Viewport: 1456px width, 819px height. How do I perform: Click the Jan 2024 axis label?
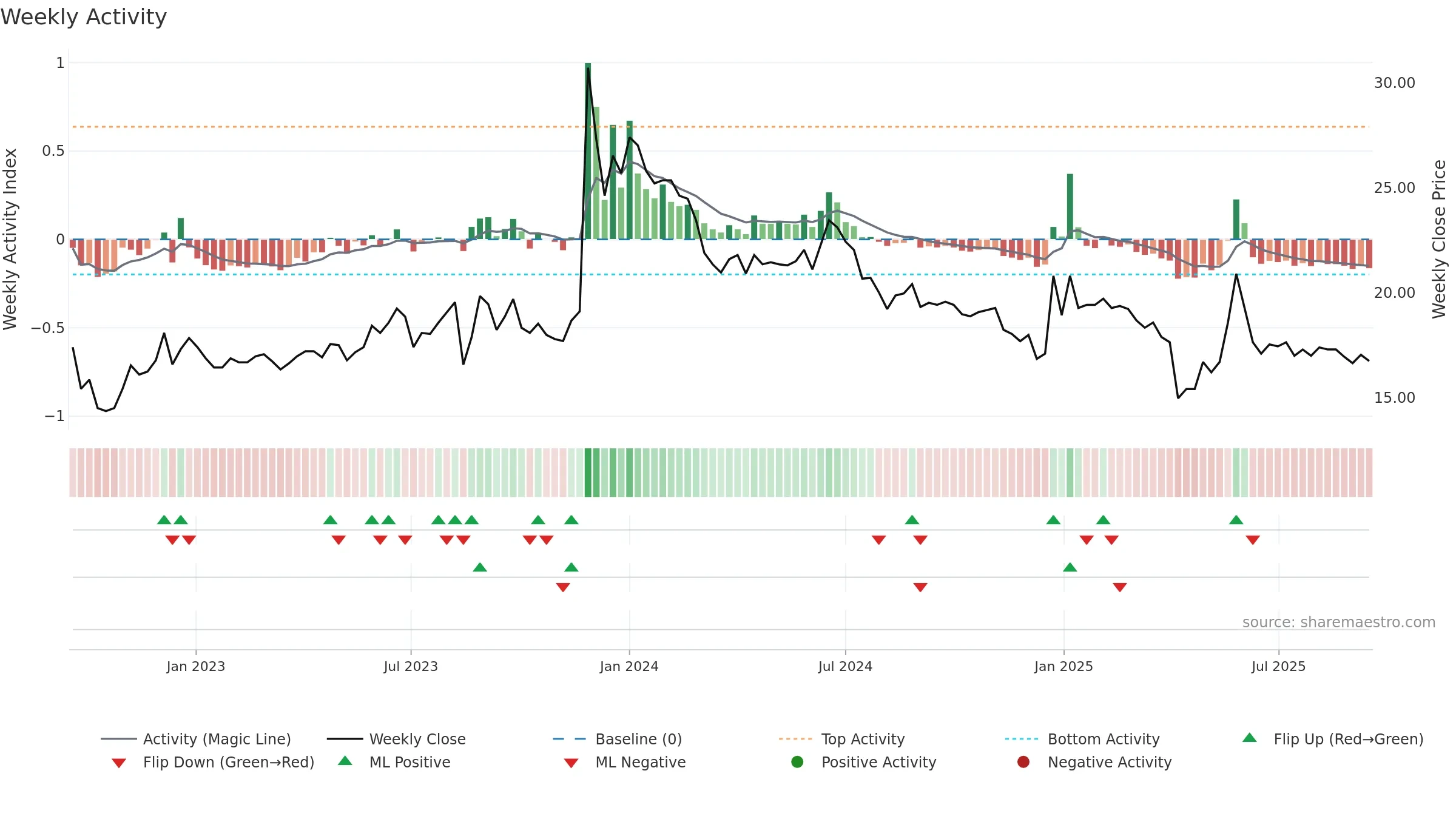point(629,666)
